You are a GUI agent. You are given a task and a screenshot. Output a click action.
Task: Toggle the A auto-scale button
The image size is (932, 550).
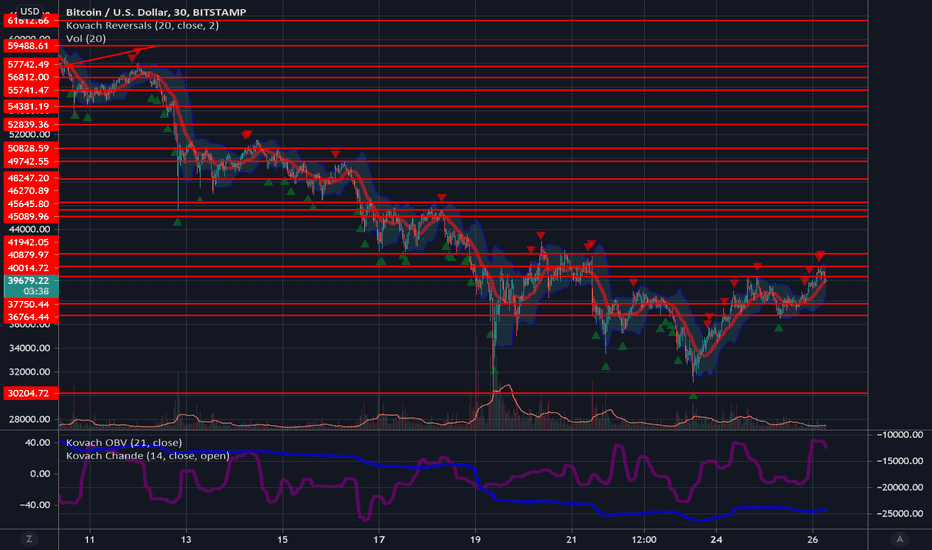click(899, 539)
